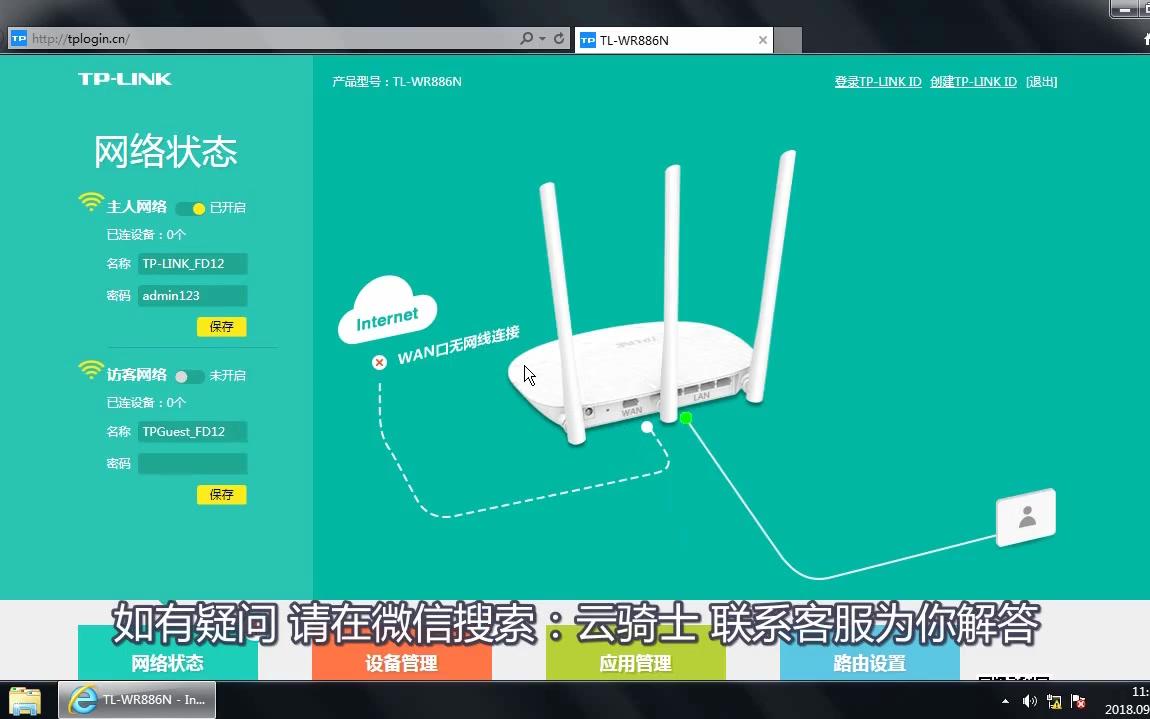Switch to the 路由设置 tab

click(869, 662)
